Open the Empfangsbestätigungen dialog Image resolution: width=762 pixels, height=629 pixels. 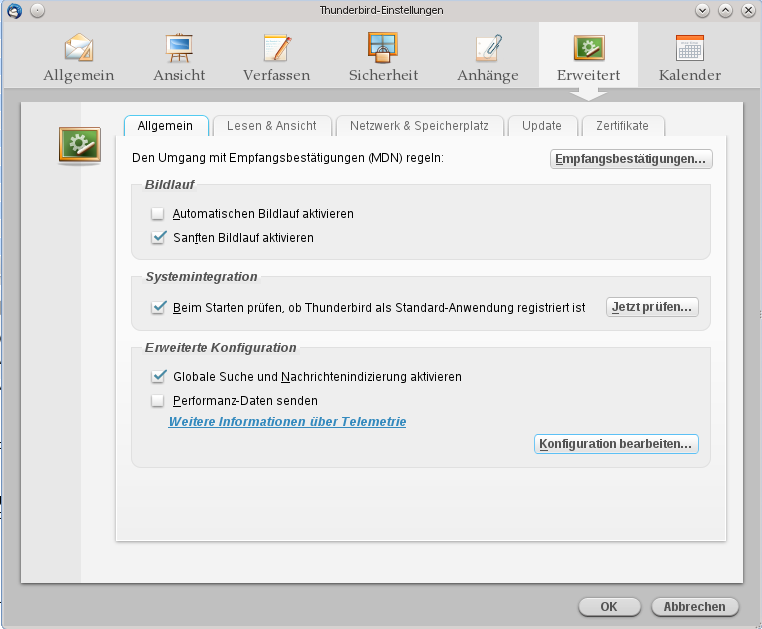pos(631,159)
